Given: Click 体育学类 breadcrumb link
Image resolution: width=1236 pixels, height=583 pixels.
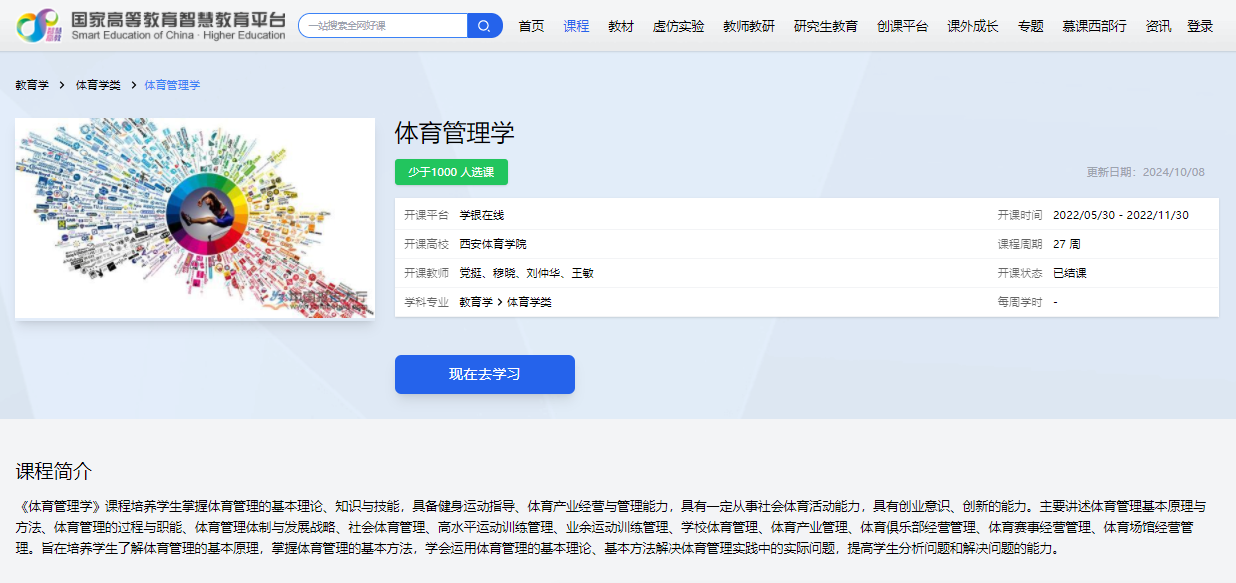Looking at the screenshot, I should 98,85.
